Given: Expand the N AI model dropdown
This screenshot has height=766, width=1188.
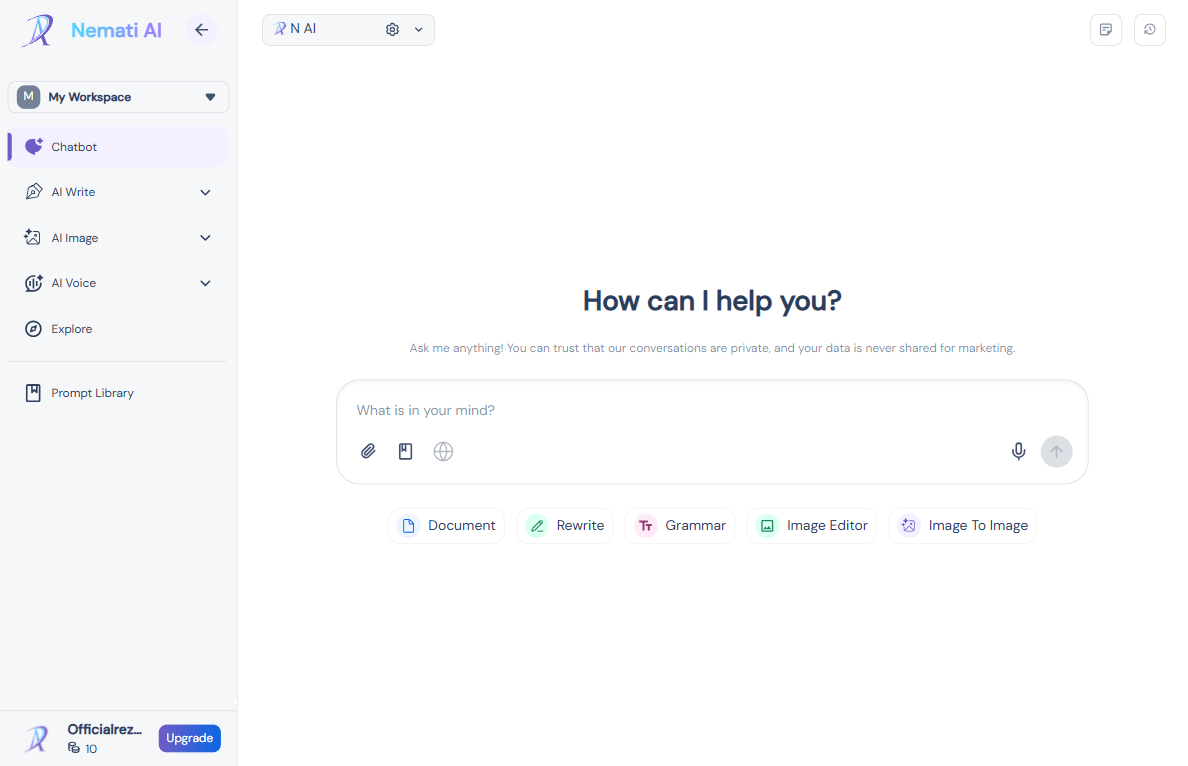Looking at the screenshot, I should coord(419,30).
